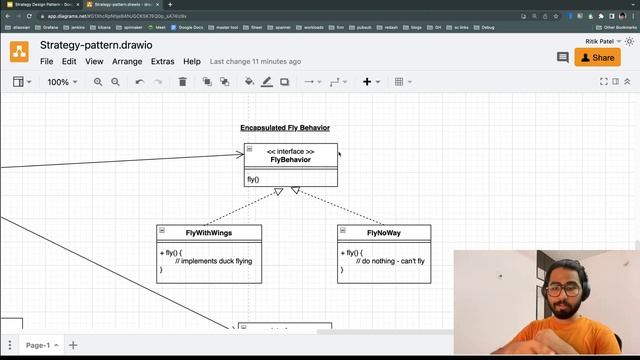
Task: Click the redo arrow icon
Action: click(x=158, y=82)
